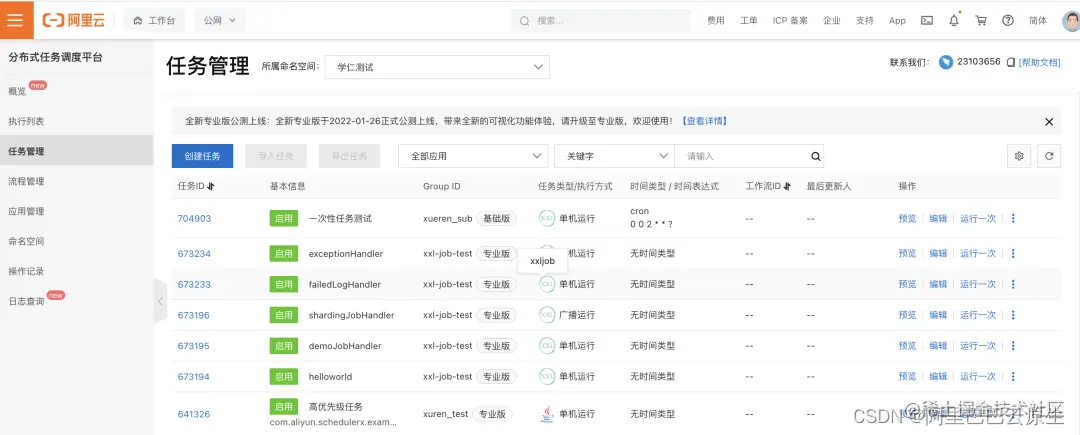Viewport: 1080px width, 435px height.
Task: Open more actions for task 673194
Action: coord(1012,376)
